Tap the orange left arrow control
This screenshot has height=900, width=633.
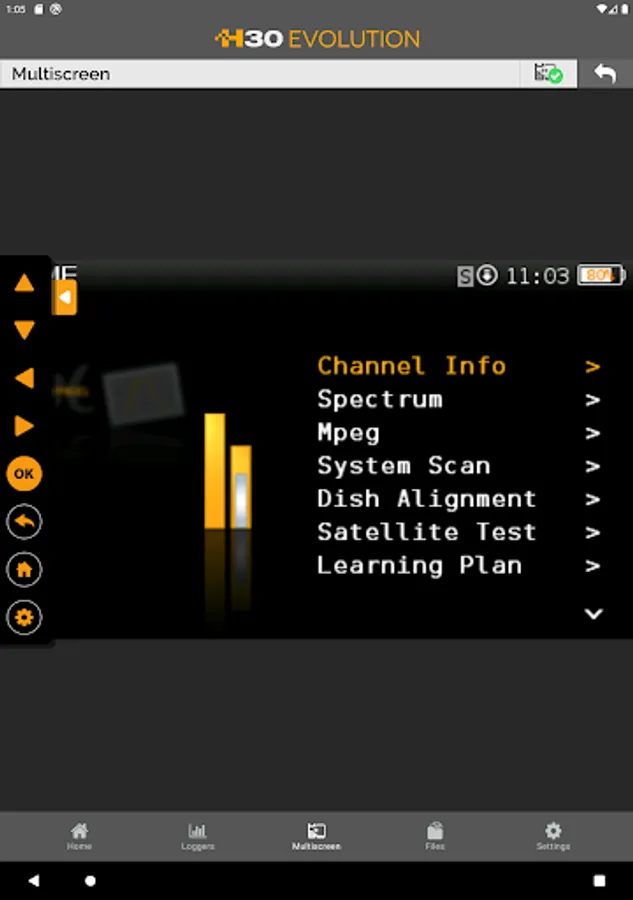pyautogui.click(x=24, y=378)
